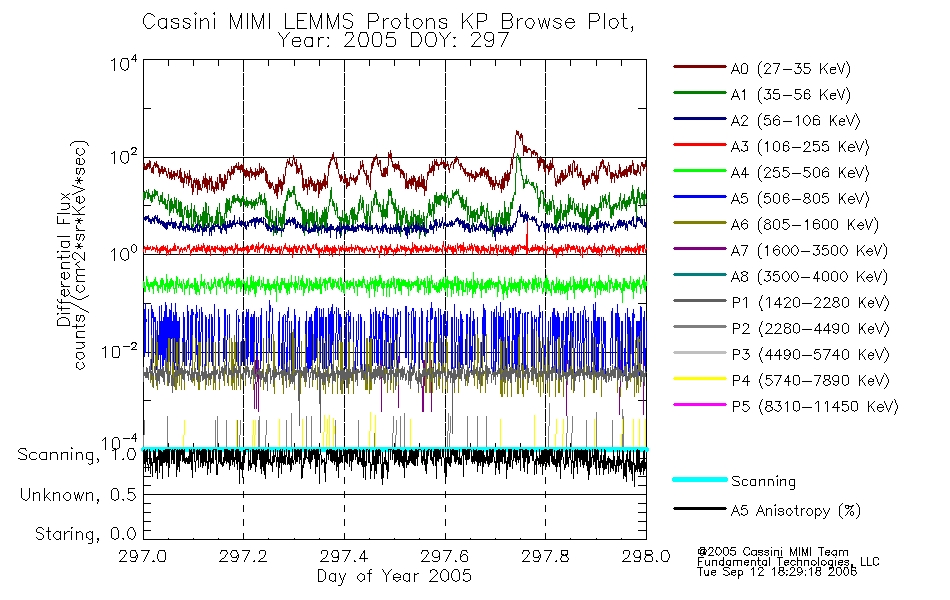Click the A1 (35-56 KeV) legend label
The image size is (950, 600).
(x=790, y=95)
